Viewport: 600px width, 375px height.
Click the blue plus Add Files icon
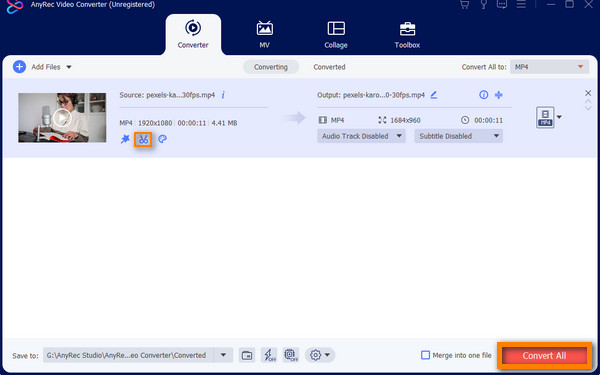click(19, 67)
